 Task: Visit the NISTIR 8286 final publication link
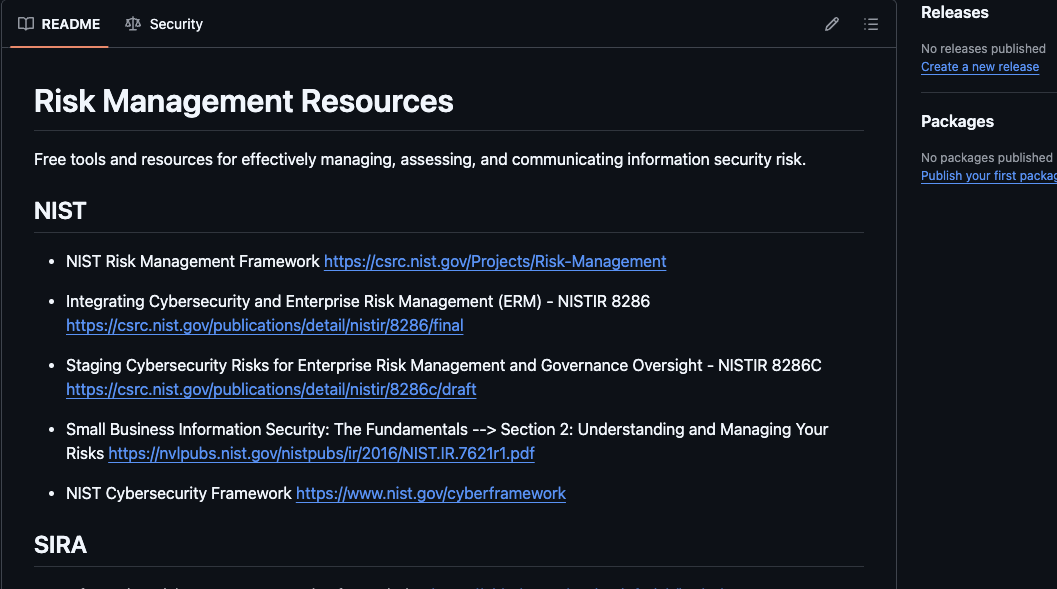click(264, 325)
